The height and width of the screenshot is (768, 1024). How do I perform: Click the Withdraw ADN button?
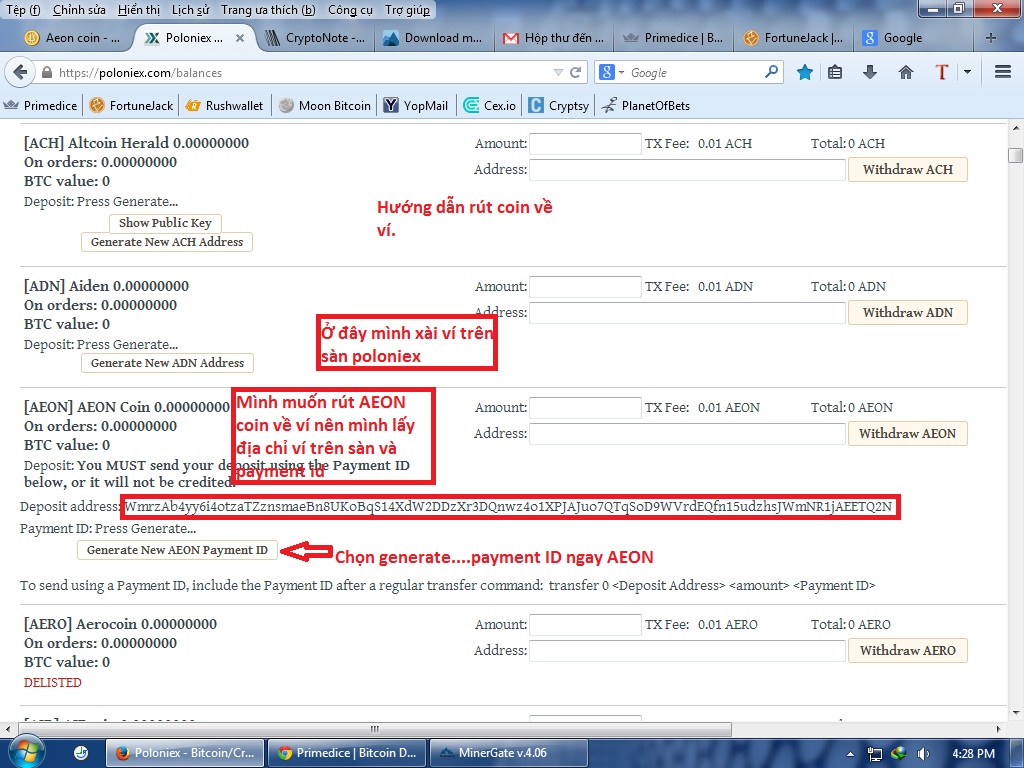click(x=907, y=312)
